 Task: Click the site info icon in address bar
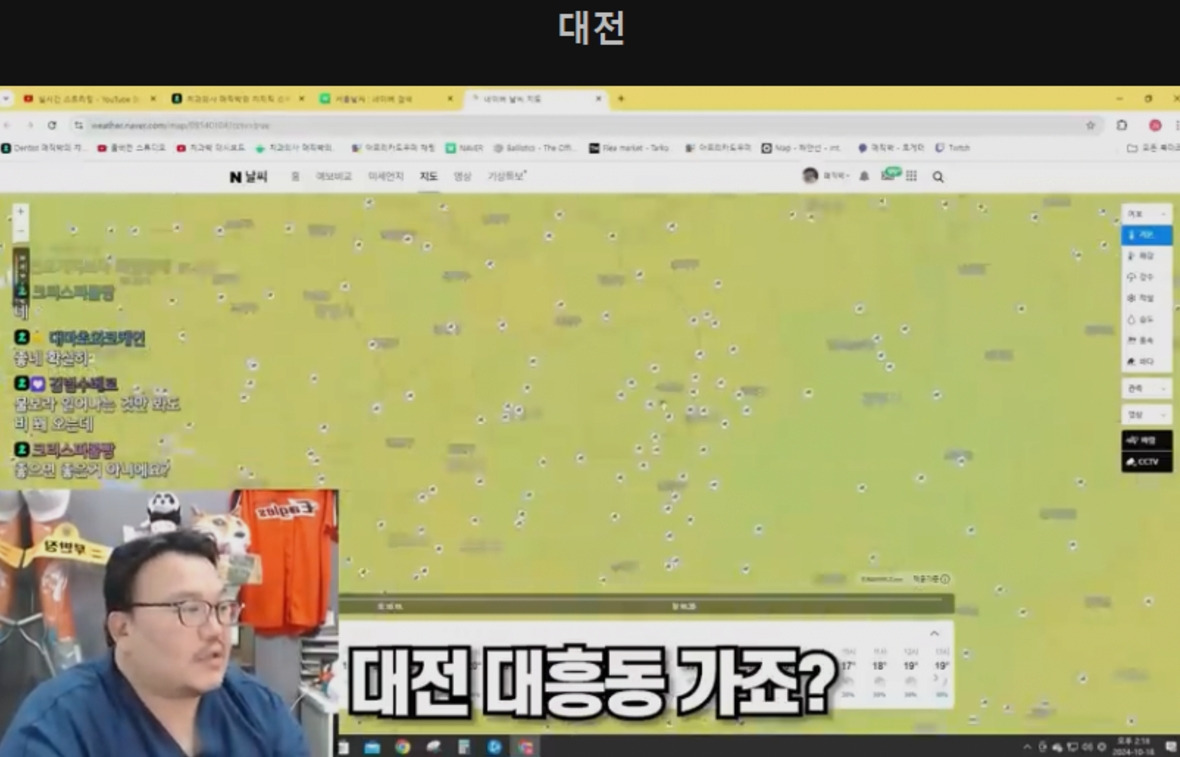tap(78, 125)
